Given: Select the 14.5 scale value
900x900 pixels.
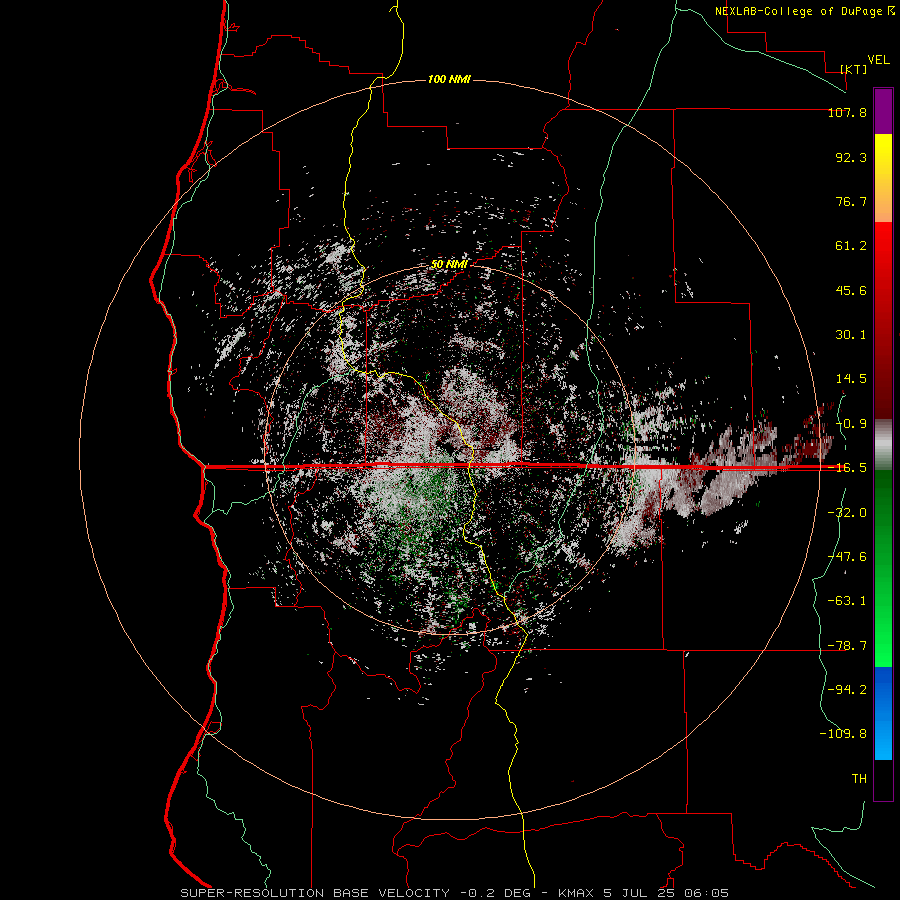Looking at the screenshot, I should point(851,379).
